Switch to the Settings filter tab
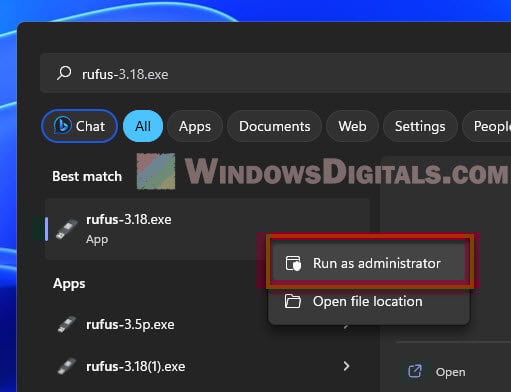Screen dimensions: 511x392 click(420, 126)
